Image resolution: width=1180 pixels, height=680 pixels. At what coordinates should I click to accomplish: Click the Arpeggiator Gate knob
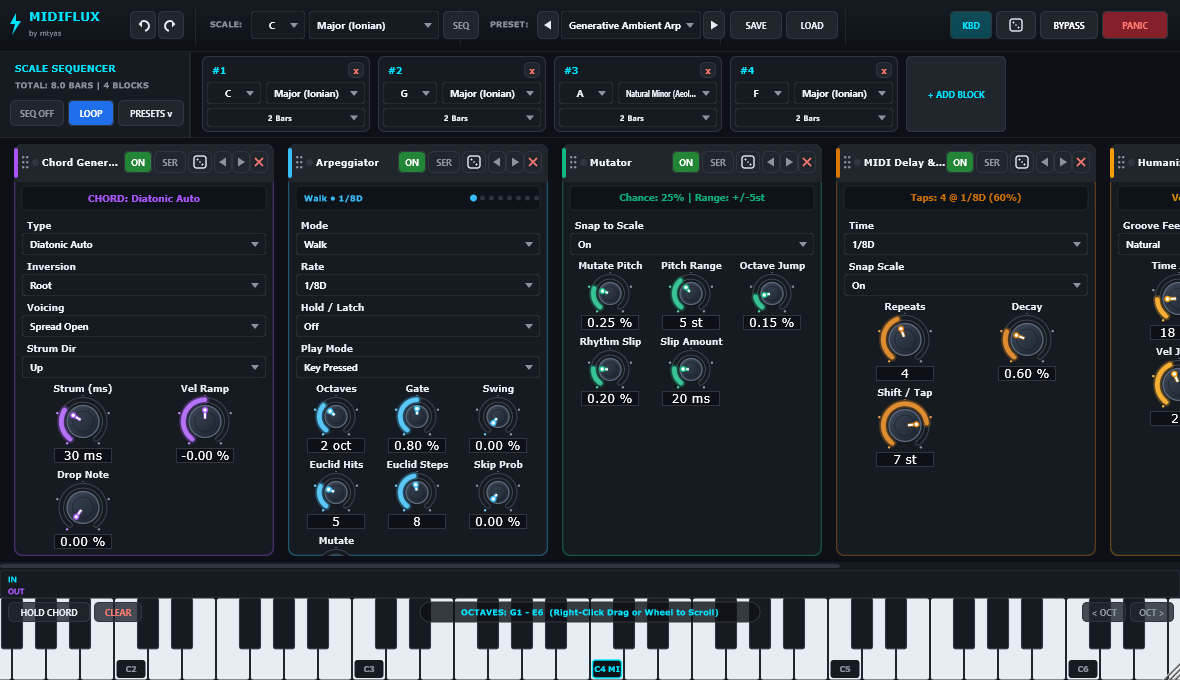point(416,416)
